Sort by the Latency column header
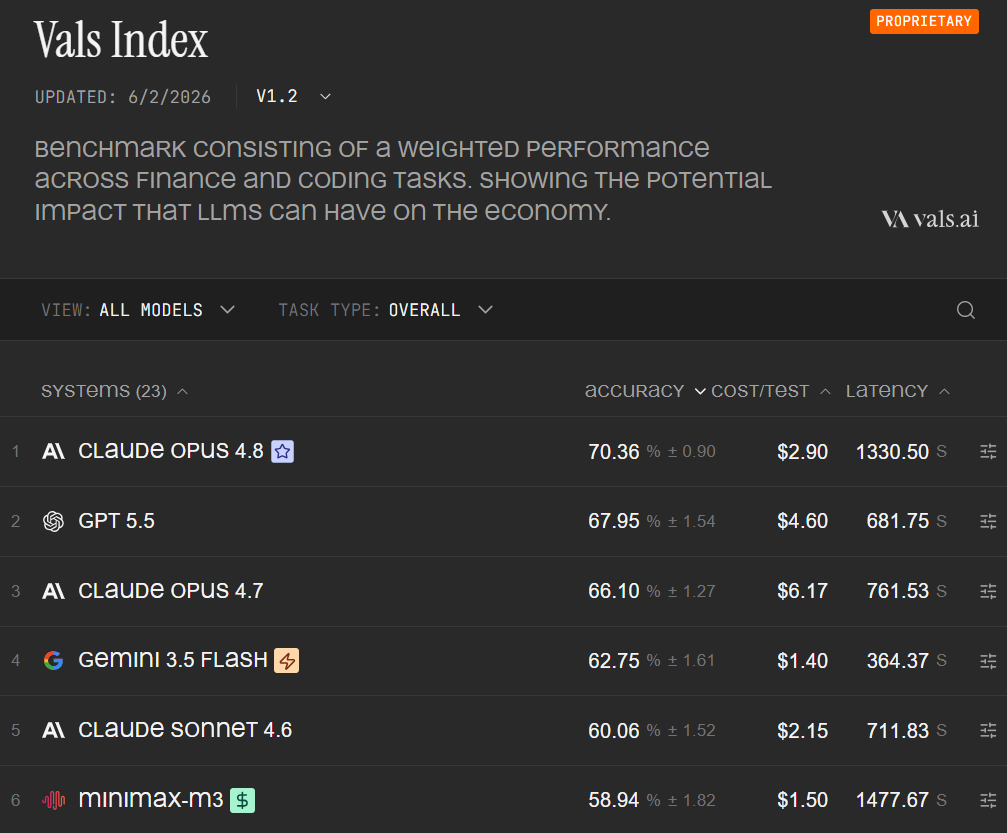Screen dimensions: 1007x833 pos(897,391)
